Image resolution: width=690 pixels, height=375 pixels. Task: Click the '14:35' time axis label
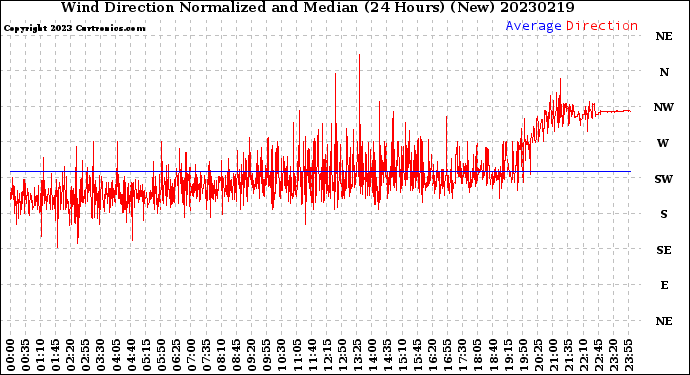tap(387, 355)
